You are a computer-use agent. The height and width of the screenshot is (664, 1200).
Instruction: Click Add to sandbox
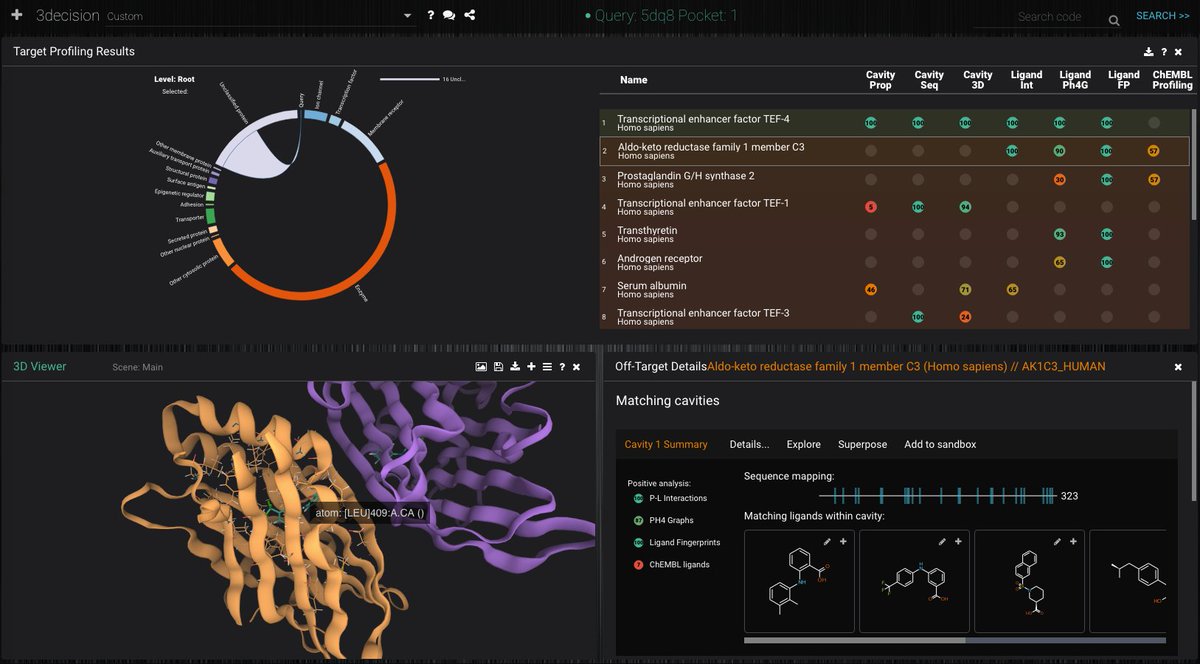point(940,444)
